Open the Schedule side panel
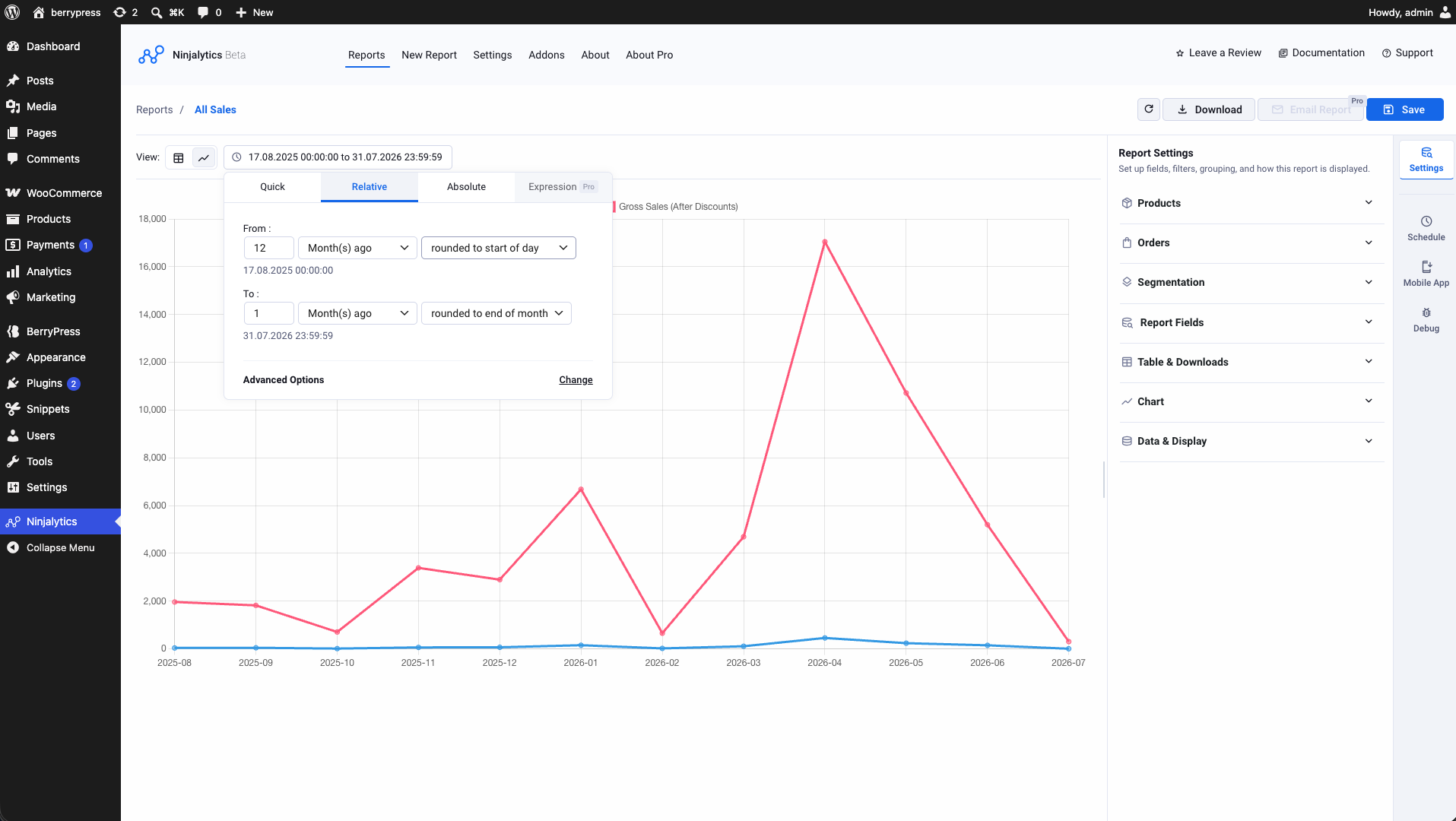The height and width of the screenshot is (821, 1456). (1426, 228)
